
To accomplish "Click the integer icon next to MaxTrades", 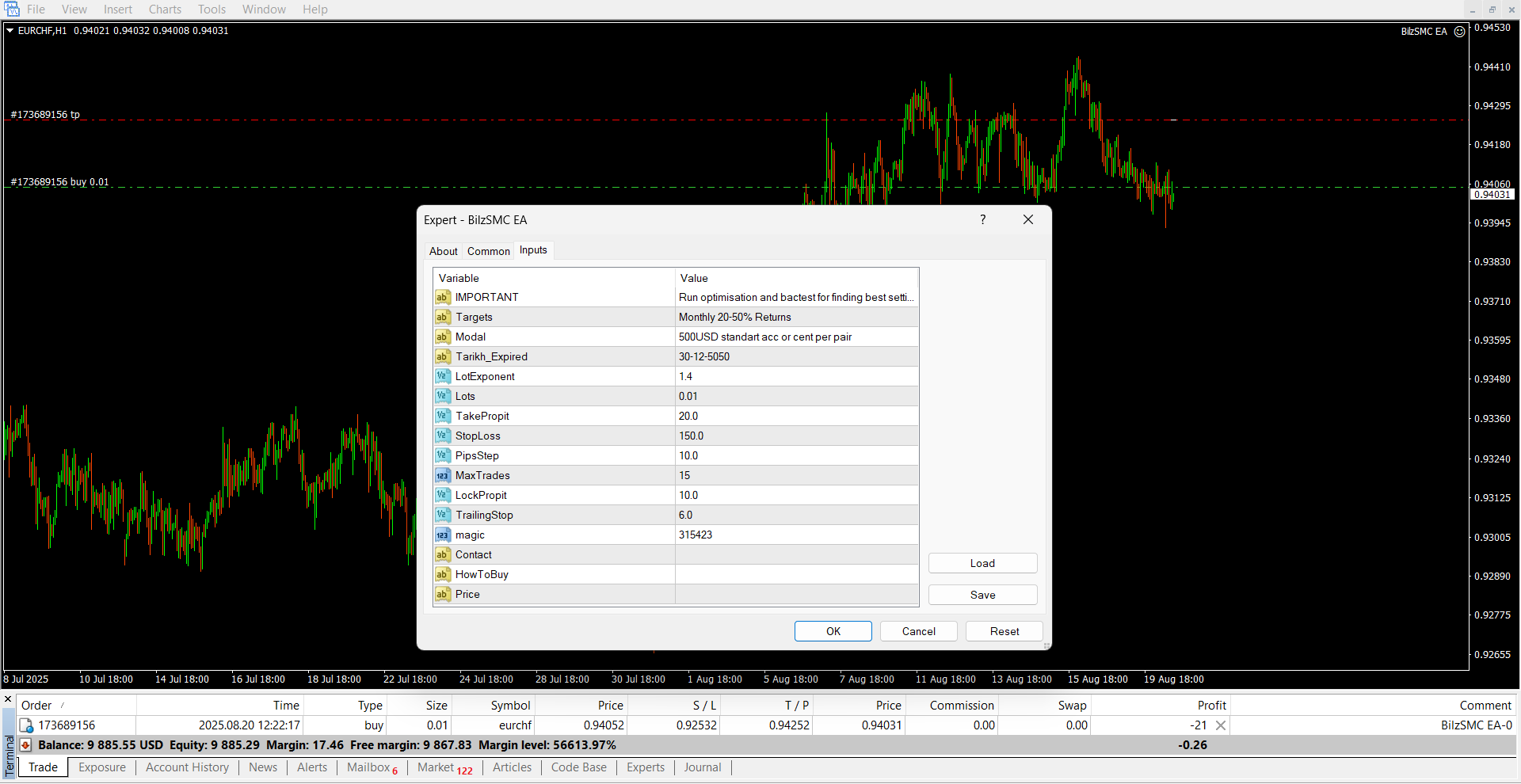I will 442,476.
